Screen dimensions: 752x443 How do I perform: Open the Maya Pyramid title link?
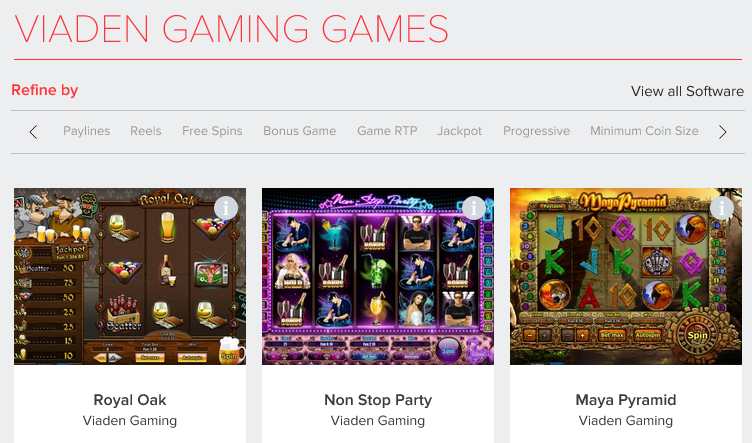pos(626,399)
